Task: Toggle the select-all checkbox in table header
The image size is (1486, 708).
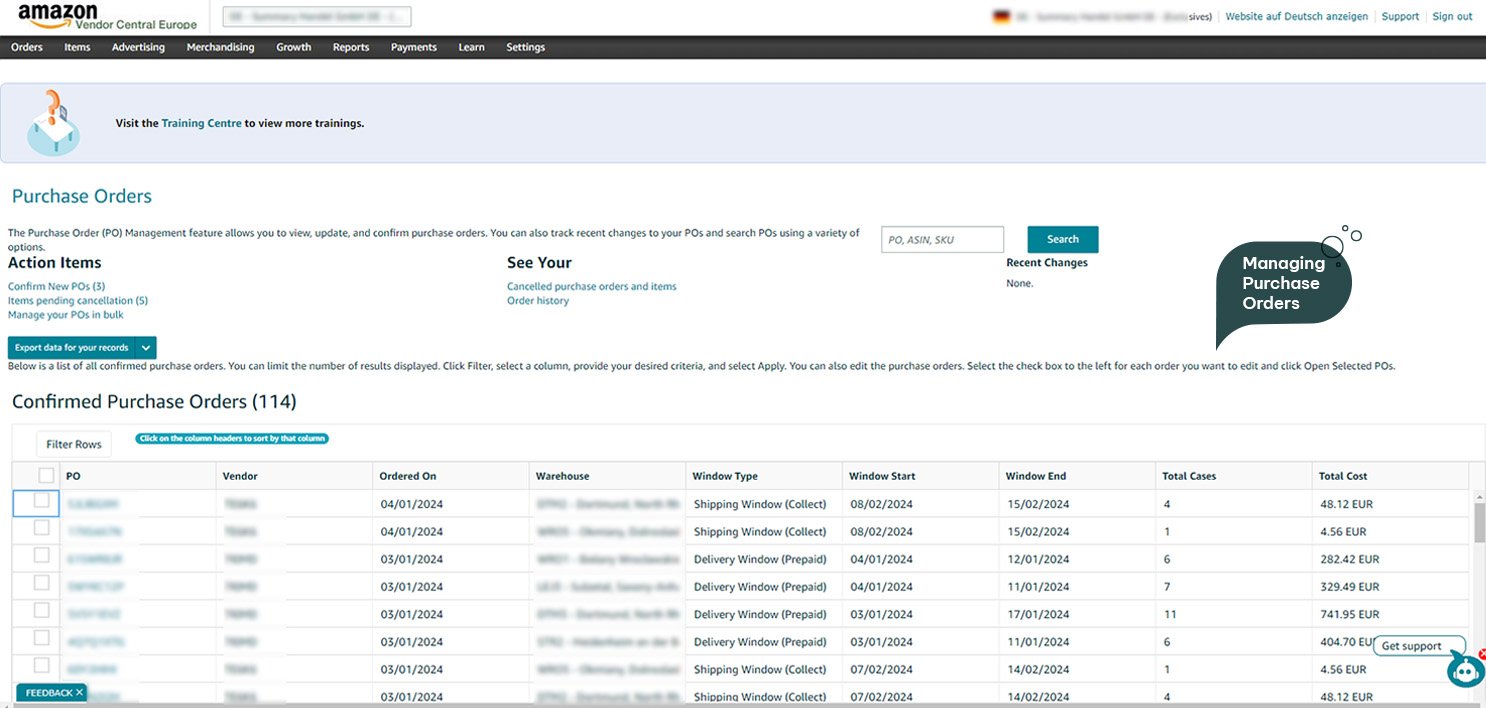Action: pyautogui.click(x=46, y=476)
